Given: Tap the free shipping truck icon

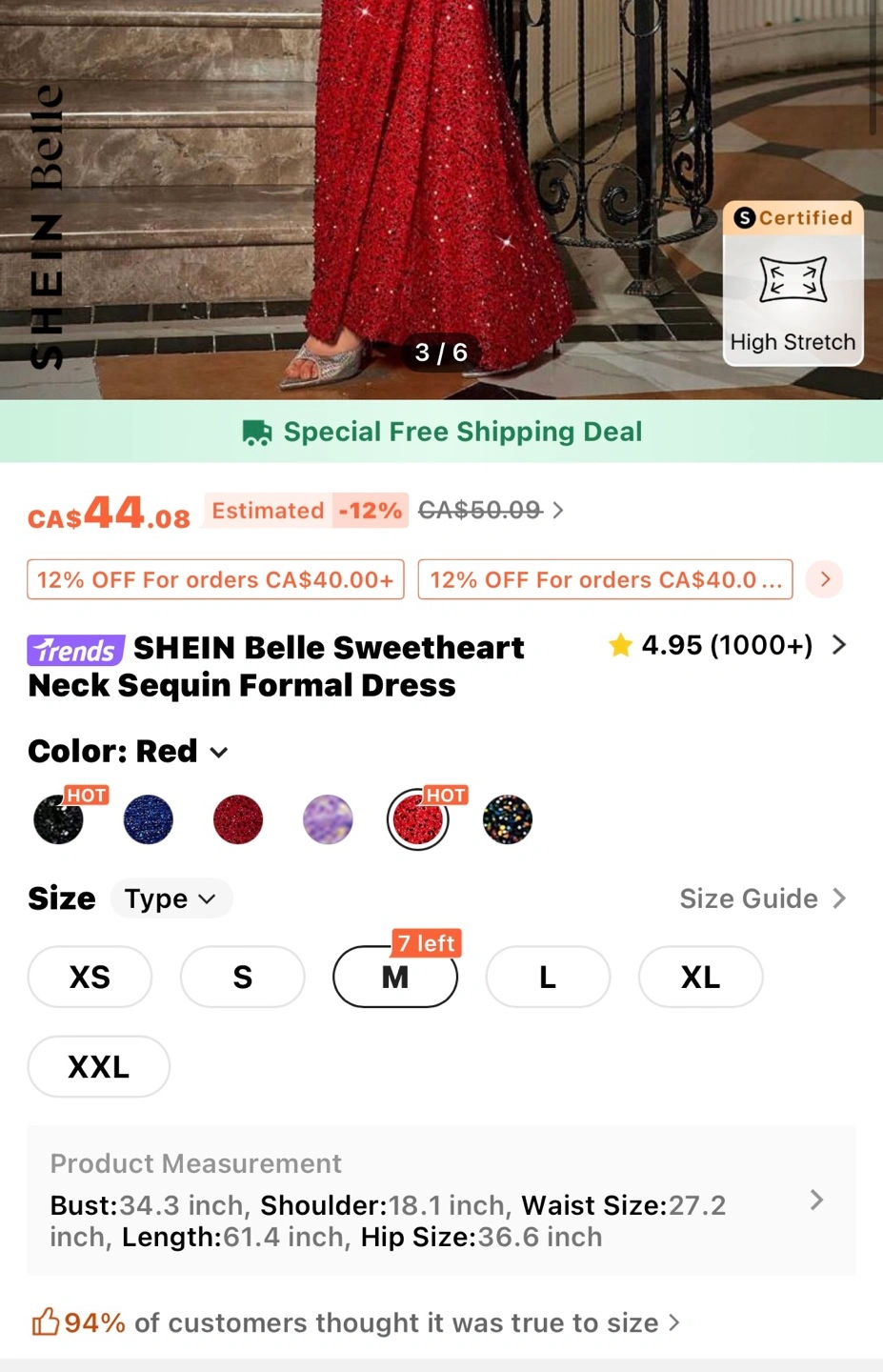Looking at the screenshot, I should 256,433.
